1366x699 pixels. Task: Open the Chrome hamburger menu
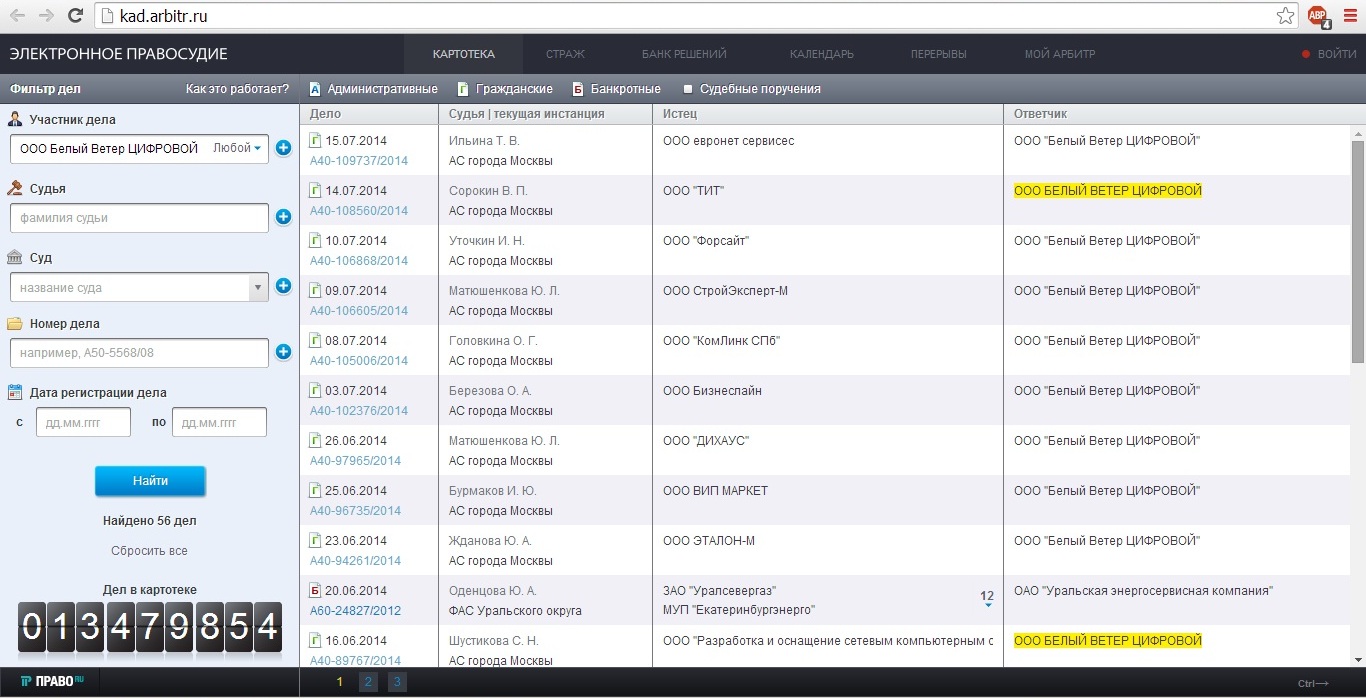[x=1350, y=16]
